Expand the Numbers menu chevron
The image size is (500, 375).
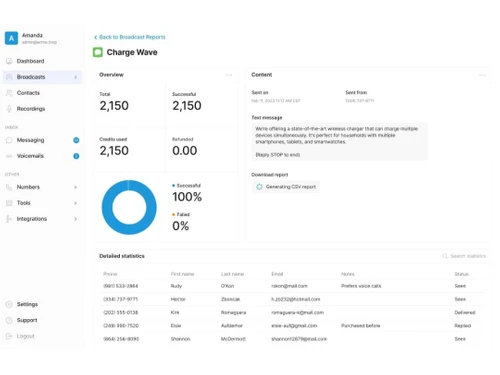click(x=75, y=187)
